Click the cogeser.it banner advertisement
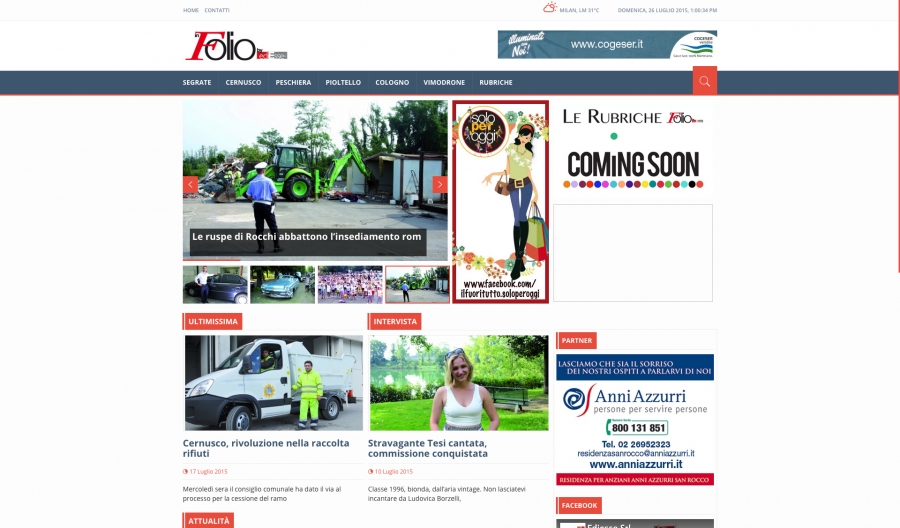 607,45
